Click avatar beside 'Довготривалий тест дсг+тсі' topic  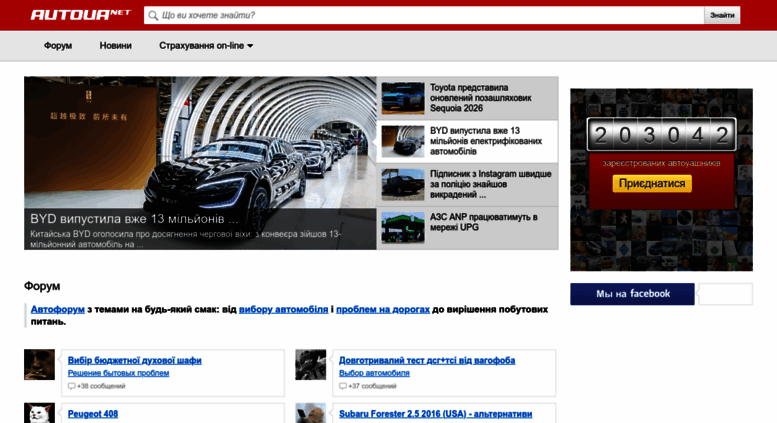tap(311, 365)
